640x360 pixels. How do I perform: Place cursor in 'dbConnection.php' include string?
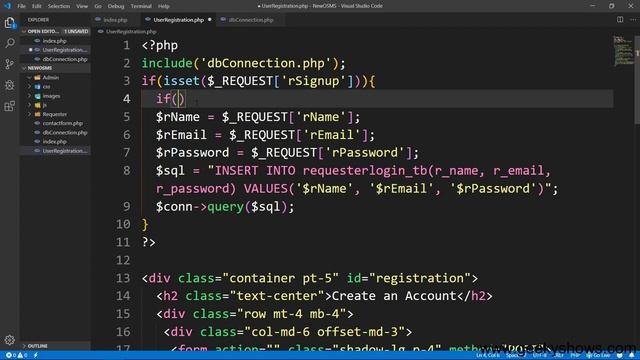coord(266,63)
